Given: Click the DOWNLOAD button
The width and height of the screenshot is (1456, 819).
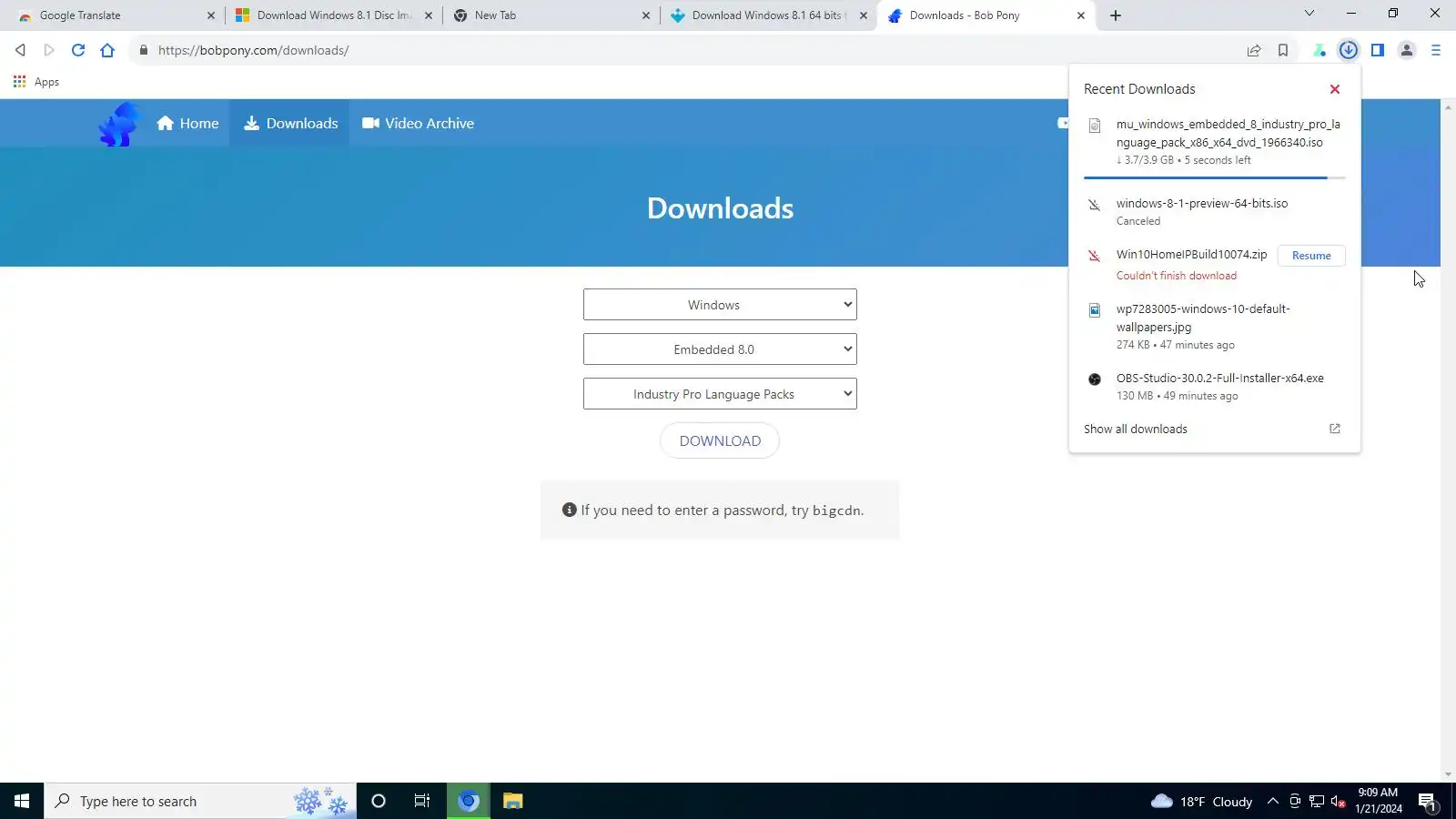Looking at the screenshot, I should [720, 441].
